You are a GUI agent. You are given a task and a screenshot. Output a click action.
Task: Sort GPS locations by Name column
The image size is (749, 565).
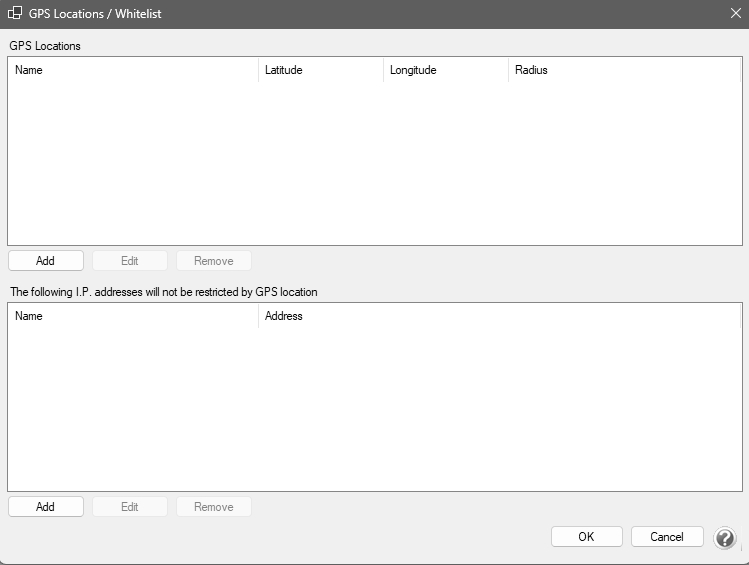(132, 70)
